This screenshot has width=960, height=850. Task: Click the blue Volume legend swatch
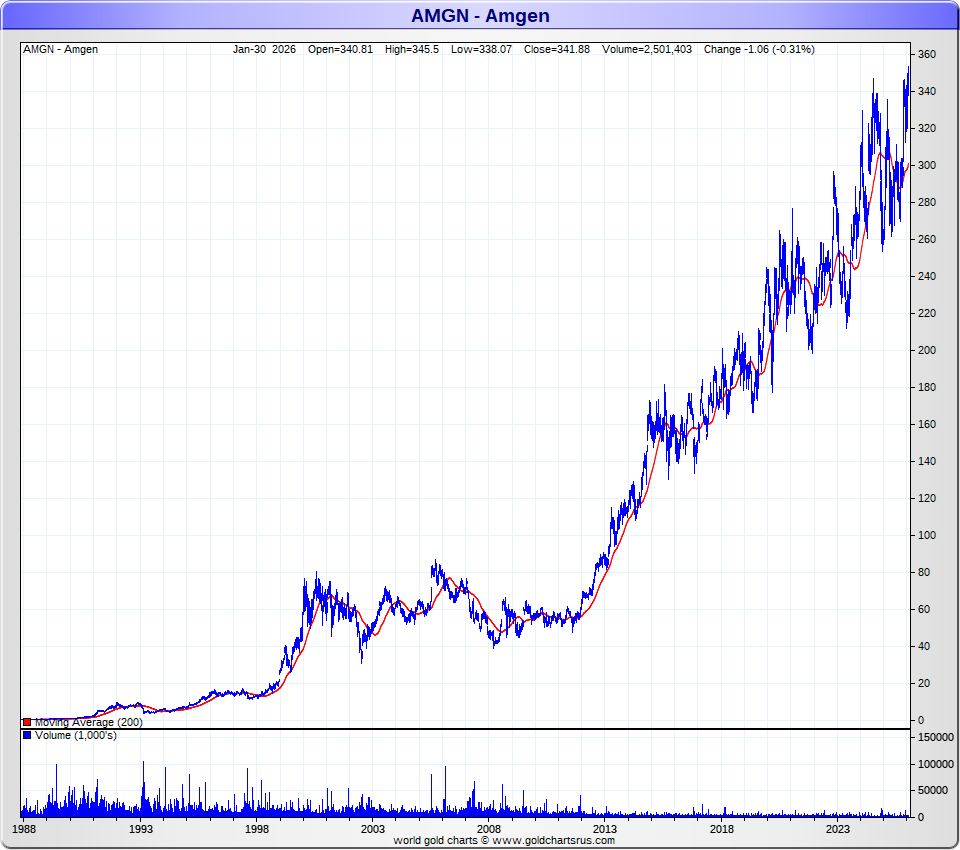pyautogui.click(x=27, y=735)
